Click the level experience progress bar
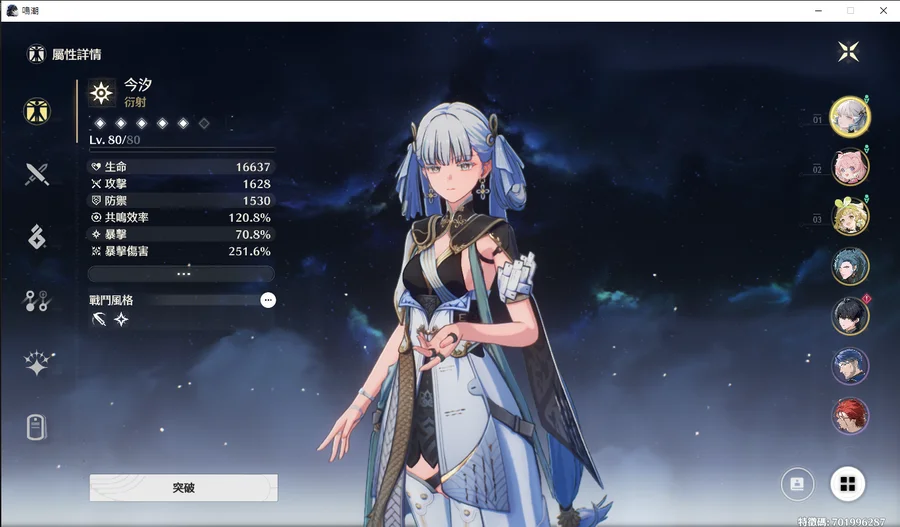The width and height of the screenshot is (900, 527). (182, 150)
